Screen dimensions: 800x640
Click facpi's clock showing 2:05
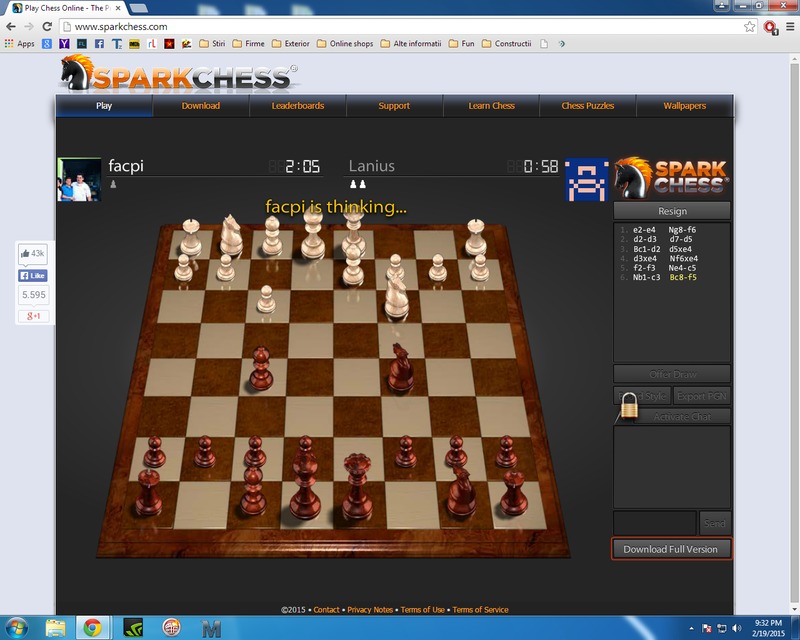click(302, 166)
